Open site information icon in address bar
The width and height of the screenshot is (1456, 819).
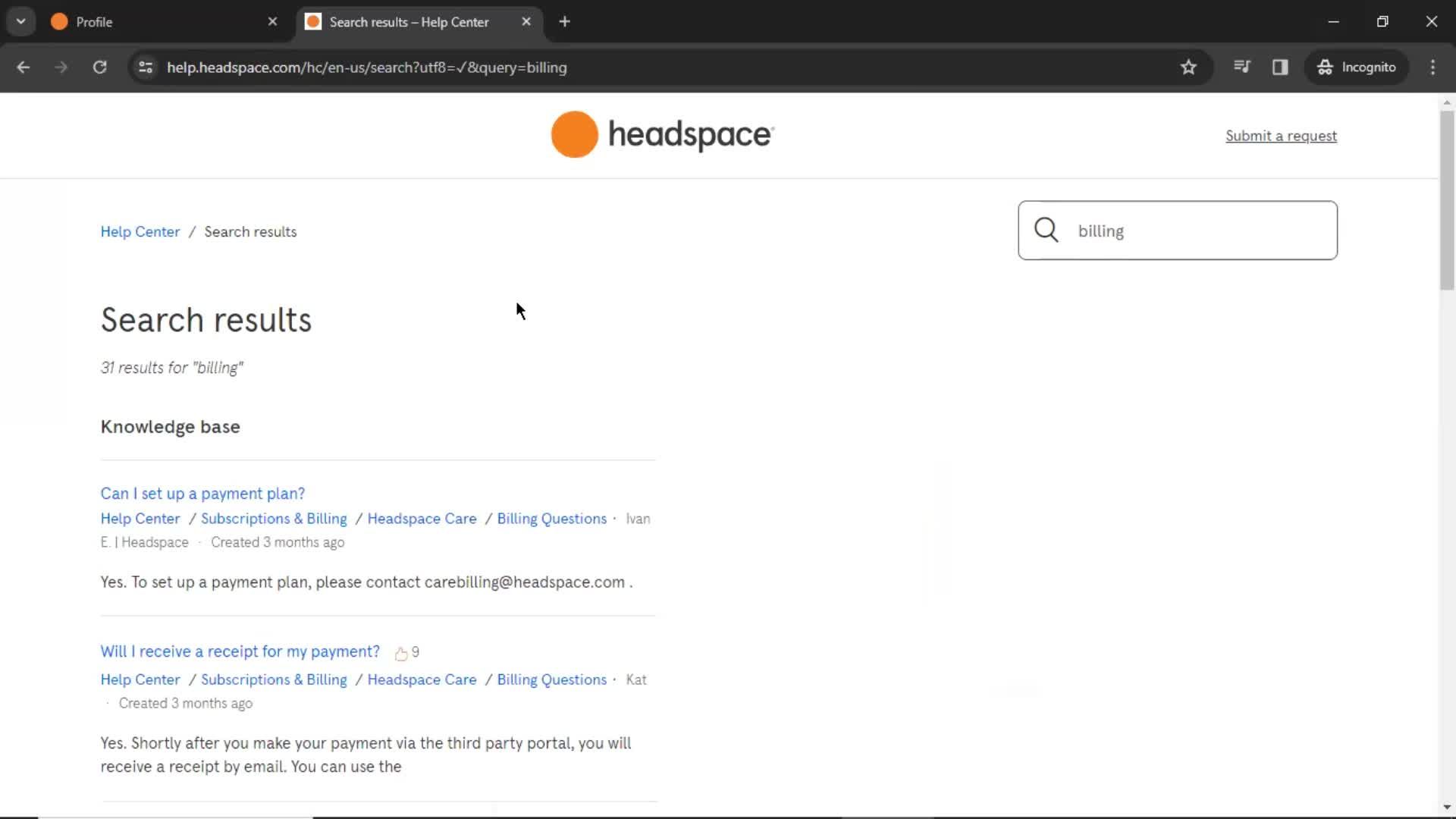[x=146, y=67]
